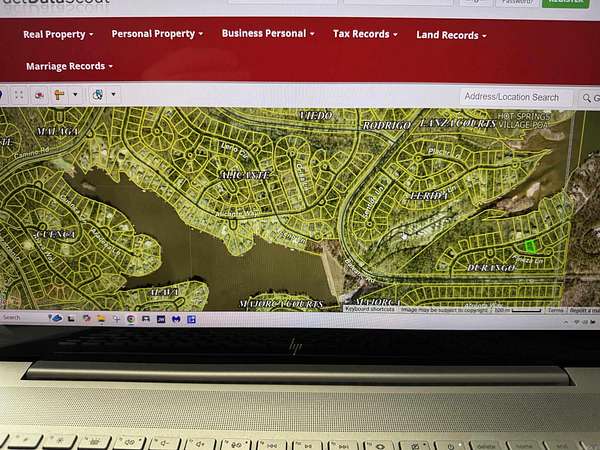Select the highlighted green parcel on map

530,246
